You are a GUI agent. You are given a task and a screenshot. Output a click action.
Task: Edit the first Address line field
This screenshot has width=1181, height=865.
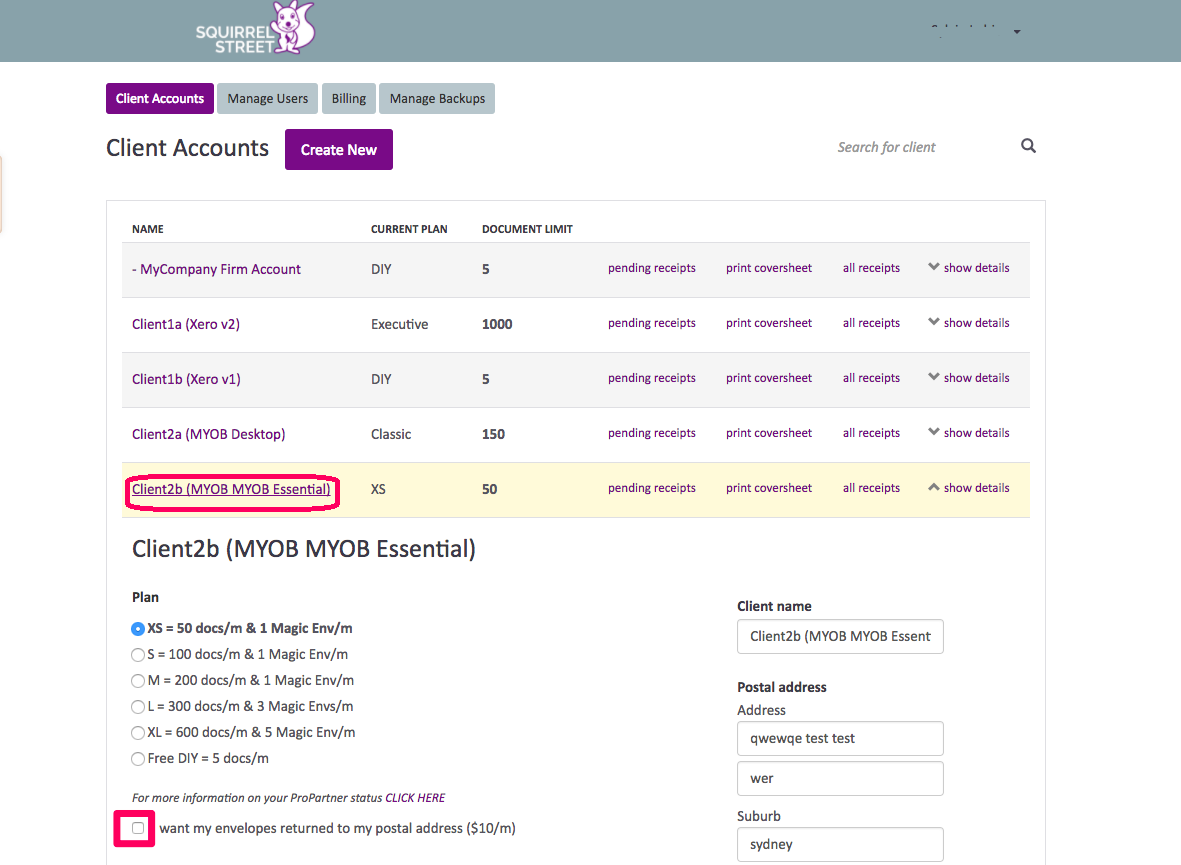(x=841, y=738)
